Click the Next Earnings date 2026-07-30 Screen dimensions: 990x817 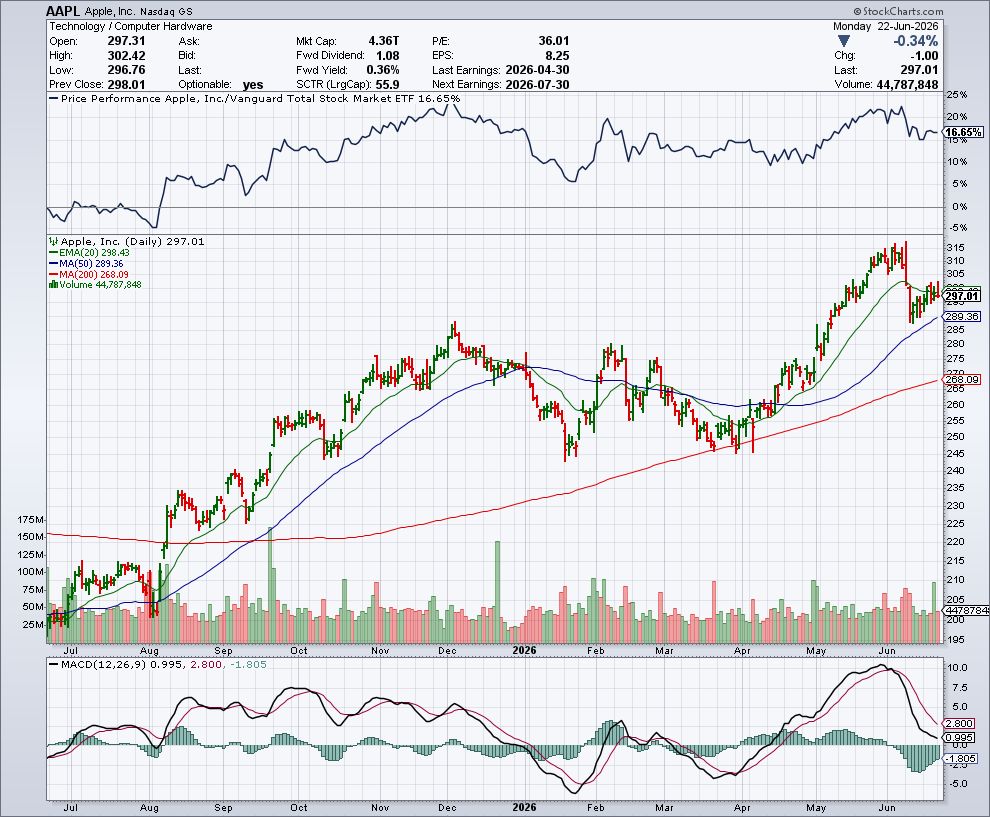537,85
